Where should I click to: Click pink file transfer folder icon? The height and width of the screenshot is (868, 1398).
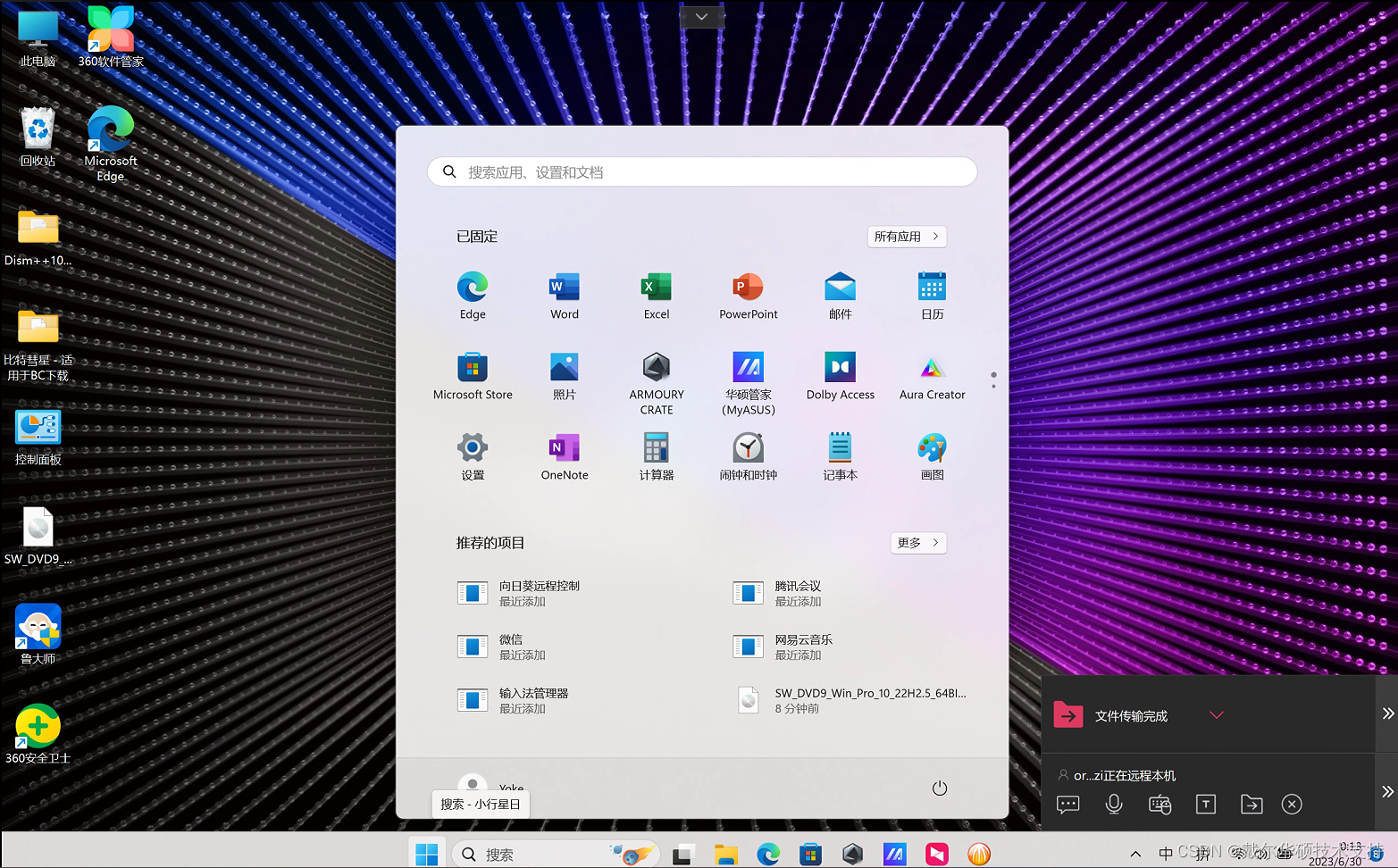[x=1068, y=715]
